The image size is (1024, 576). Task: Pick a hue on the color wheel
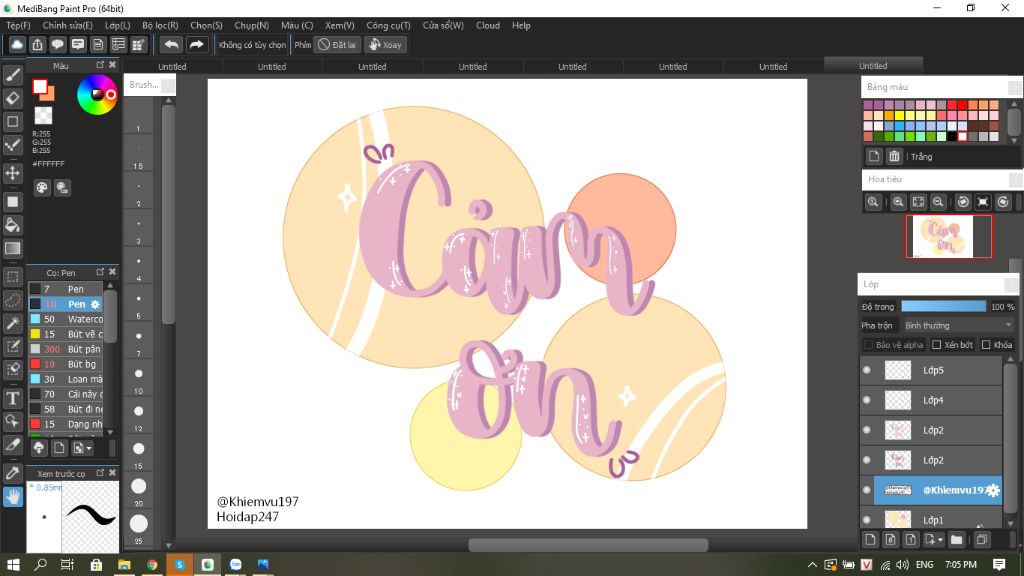pos(97,95)
